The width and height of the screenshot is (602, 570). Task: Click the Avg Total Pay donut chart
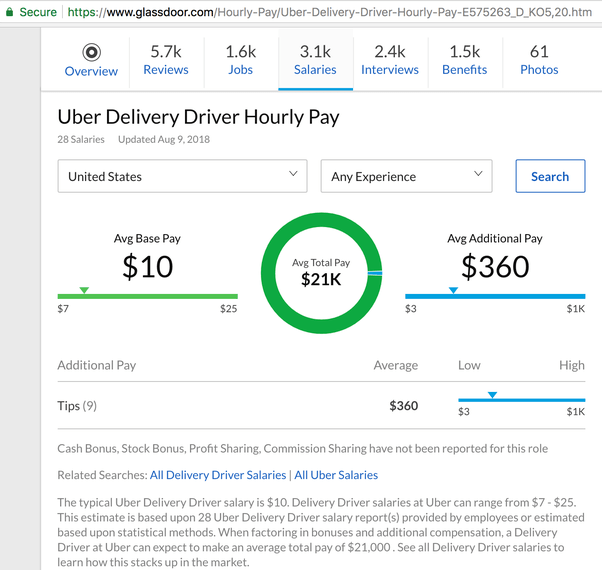click(321, 273)
